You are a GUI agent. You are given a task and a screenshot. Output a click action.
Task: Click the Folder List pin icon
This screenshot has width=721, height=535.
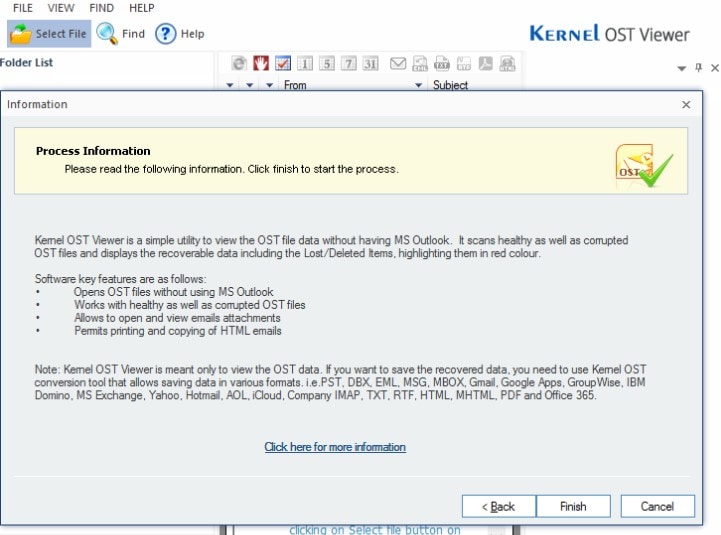click(698, 68)
